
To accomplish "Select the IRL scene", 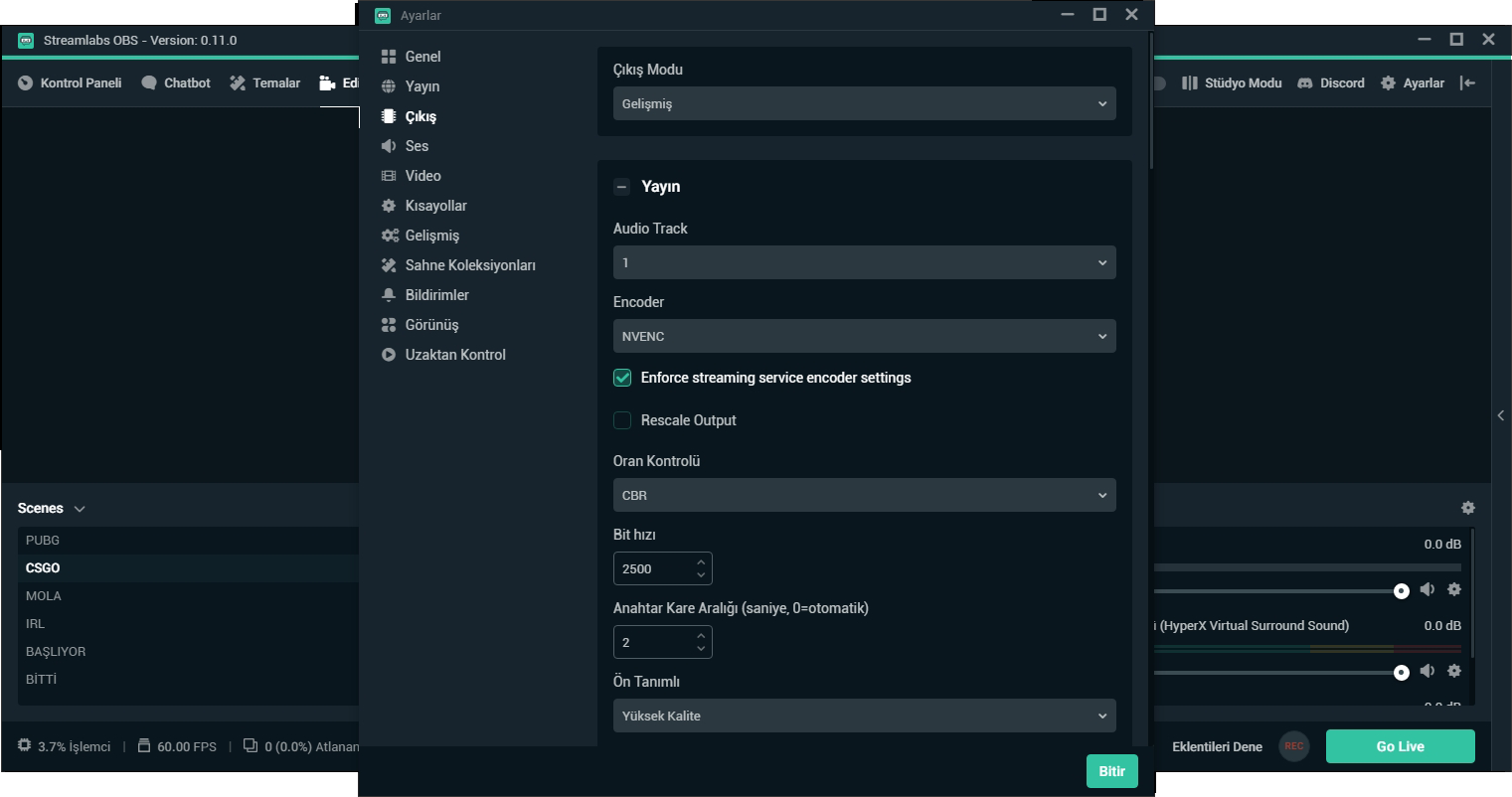I will coord(188,624).
